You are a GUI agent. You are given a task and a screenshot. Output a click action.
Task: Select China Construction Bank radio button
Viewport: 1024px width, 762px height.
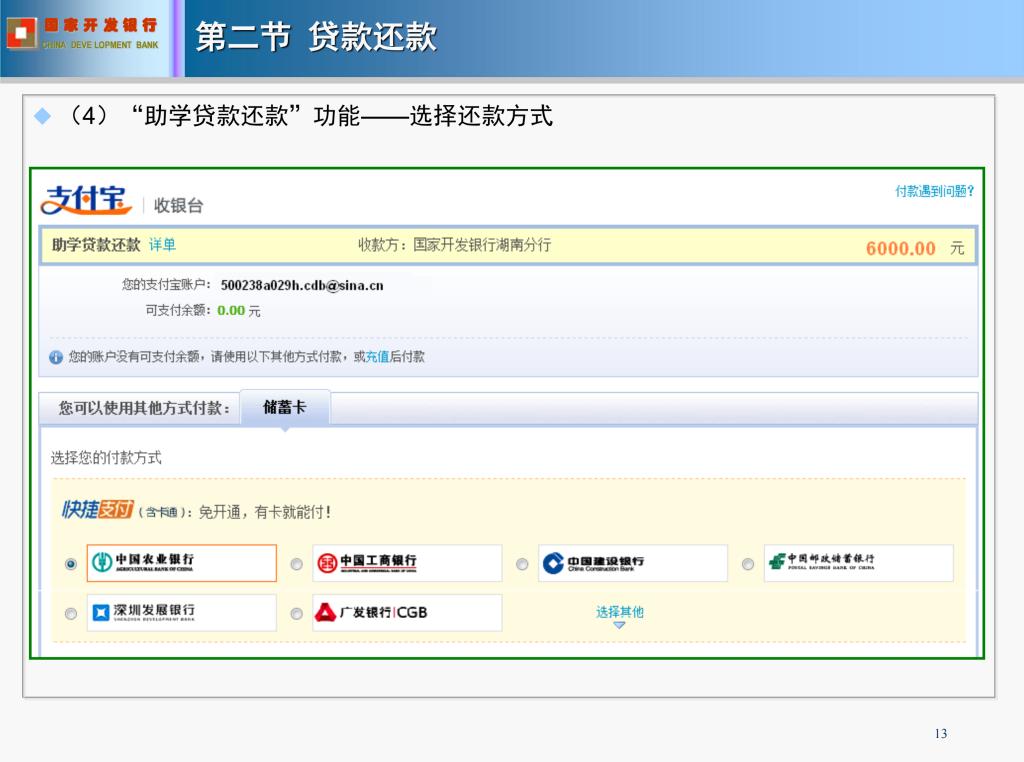click(x=522, y=564)
